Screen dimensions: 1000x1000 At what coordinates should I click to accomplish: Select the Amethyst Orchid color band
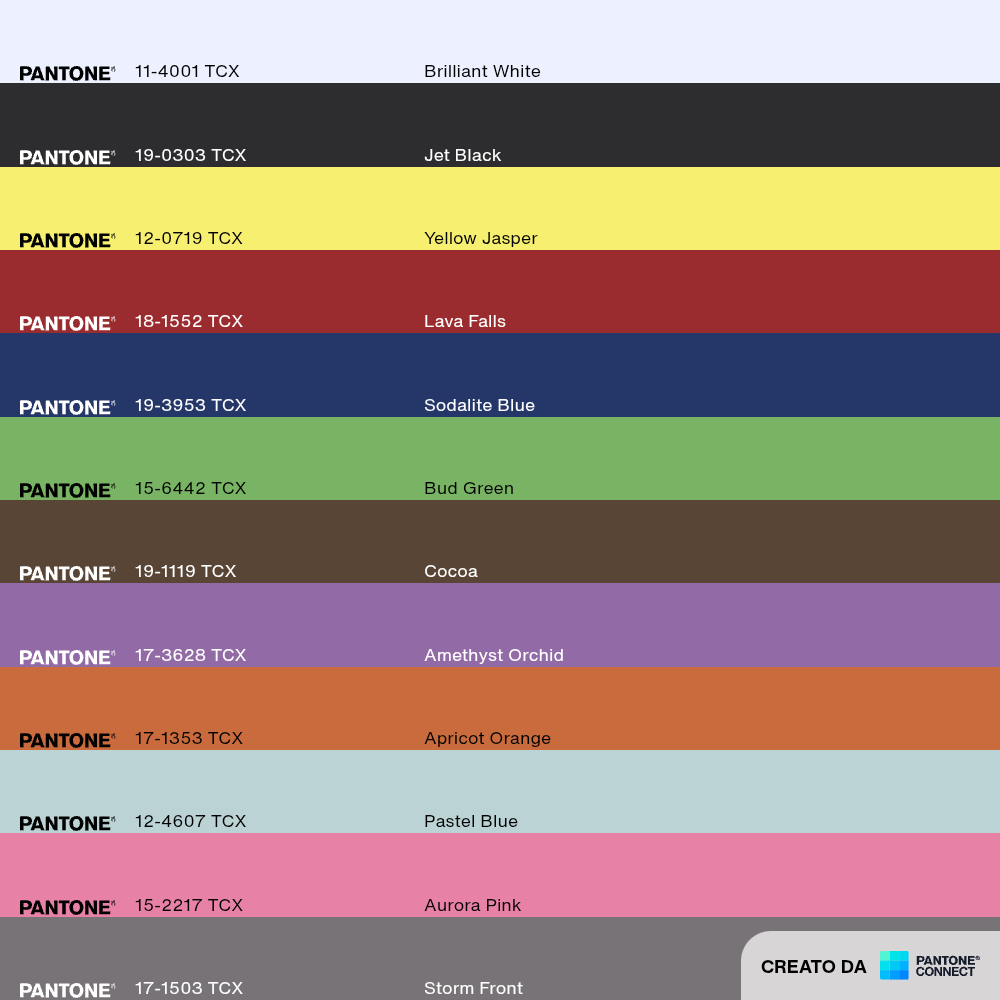point(500,625)
